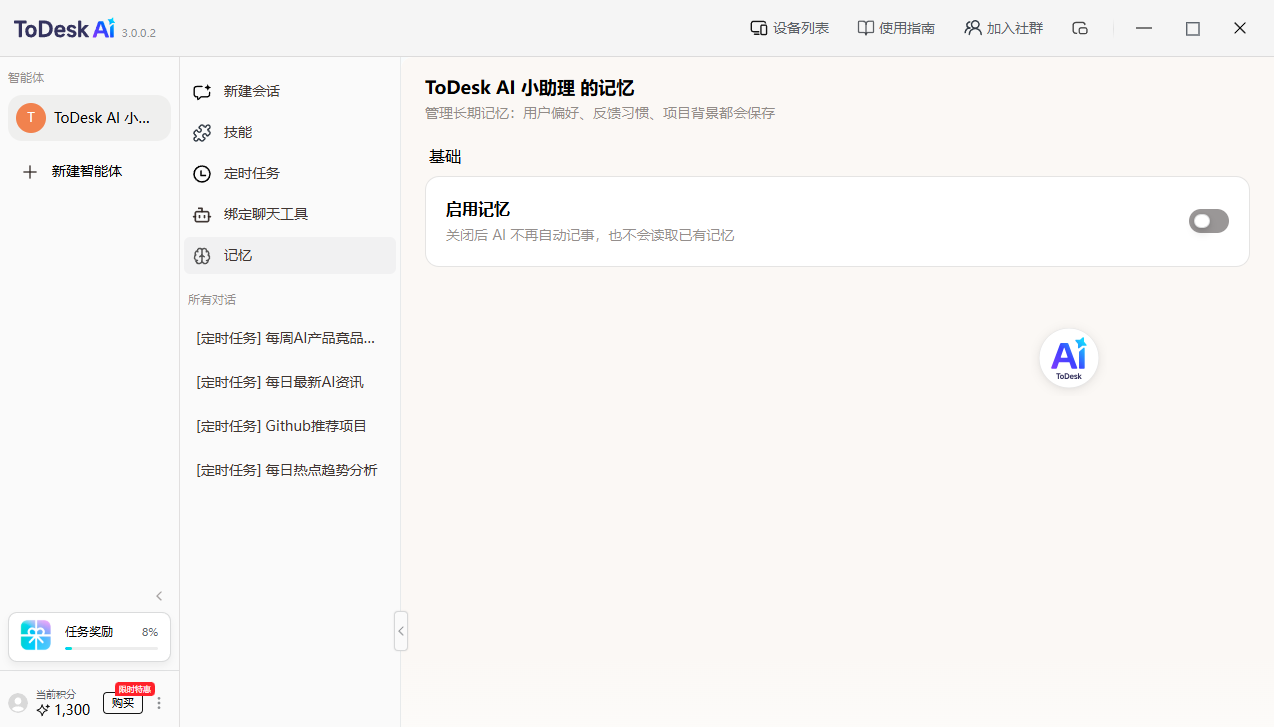Click 加入社群 join community
The image size is (1274, 727).
(1003, 28)
